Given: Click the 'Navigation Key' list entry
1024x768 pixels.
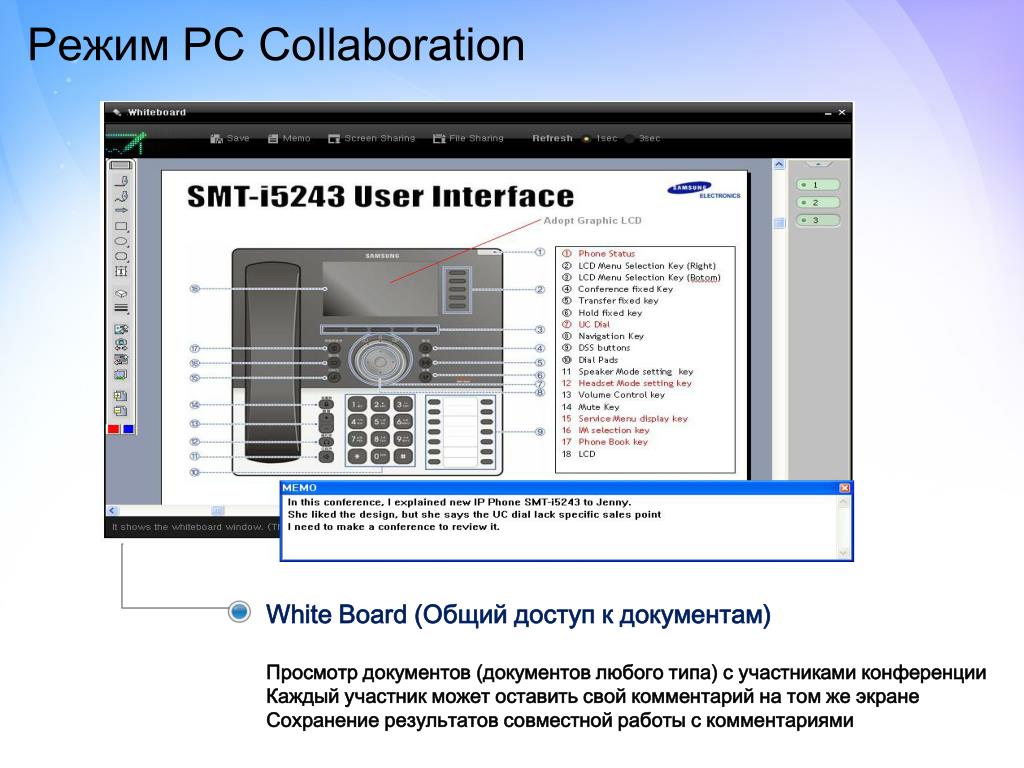Looking at the screenshot, I should 611,336.
